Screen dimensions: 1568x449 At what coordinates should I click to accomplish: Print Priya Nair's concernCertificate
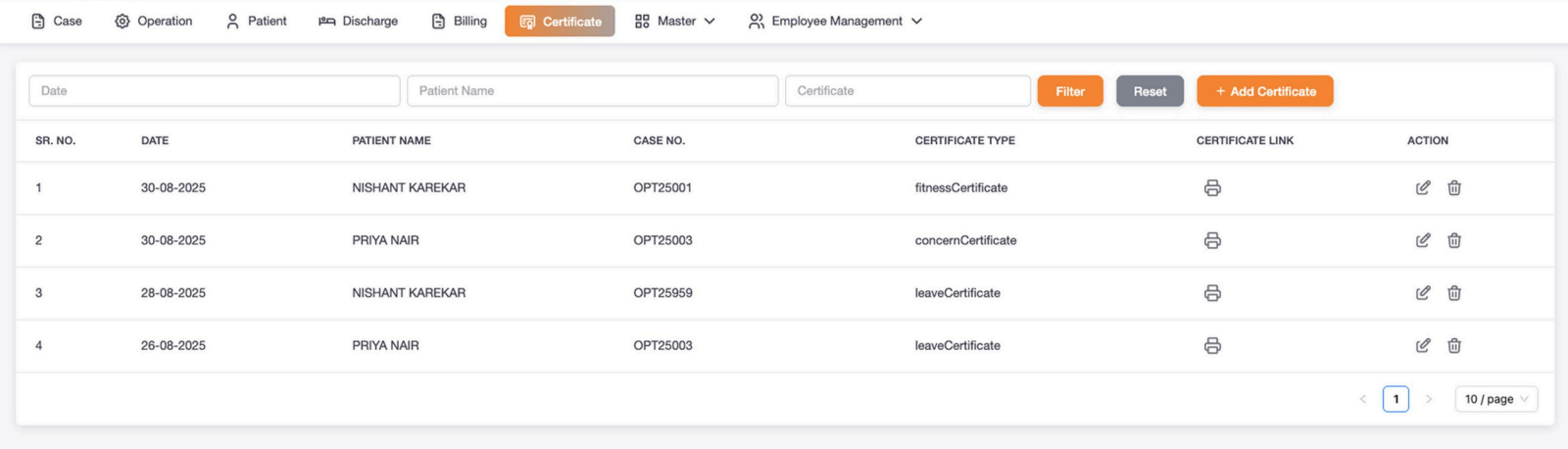click(x=1212, y=241)
